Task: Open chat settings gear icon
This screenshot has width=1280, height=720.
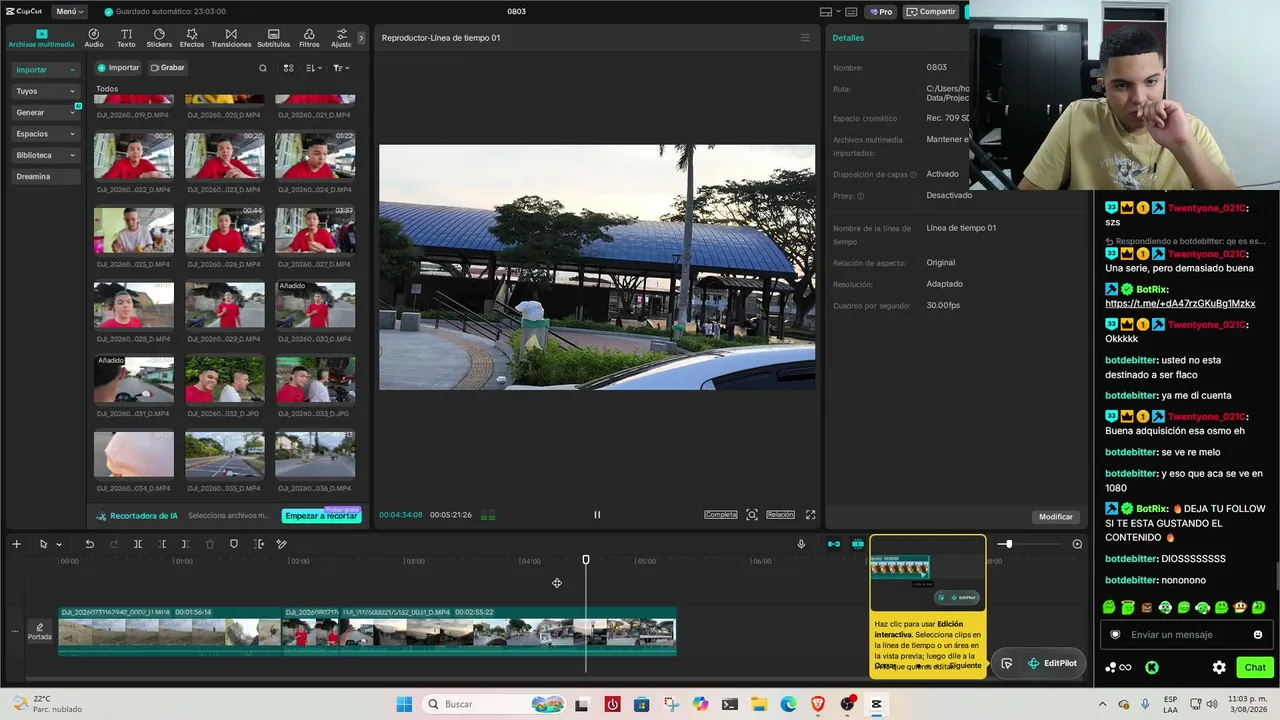Action: click(x=1219, y=667)
